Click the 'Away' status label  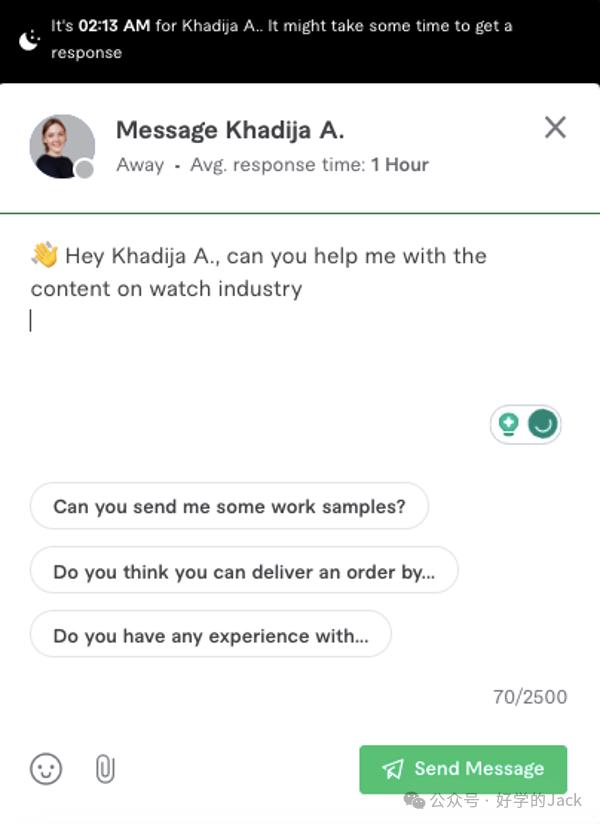point(140,165)
